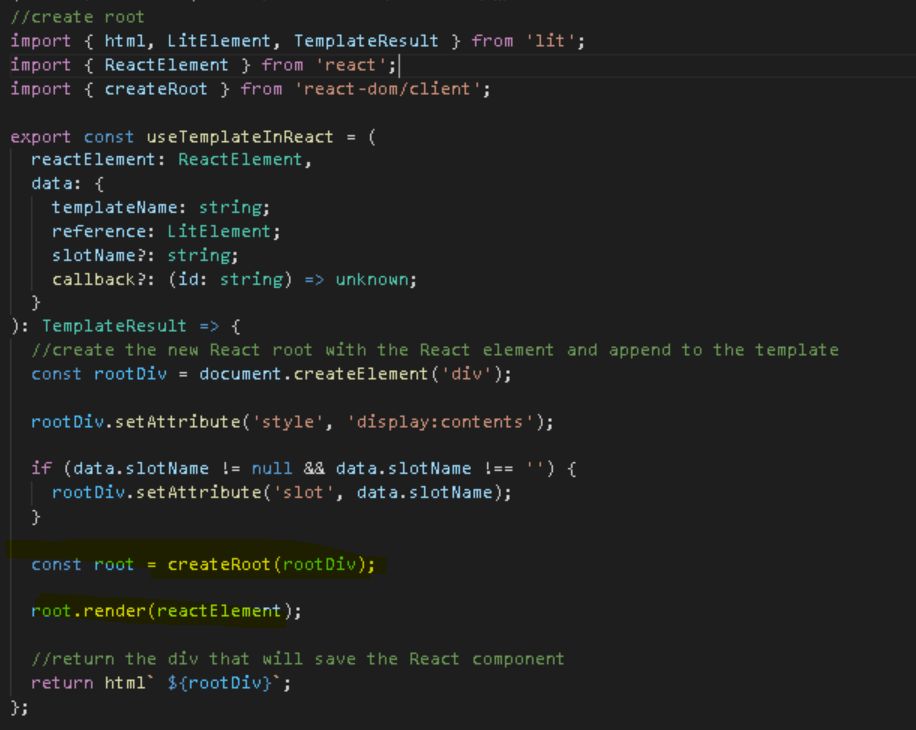
Task: Click the 'reference: LitElement;' property
Action: 166,231
